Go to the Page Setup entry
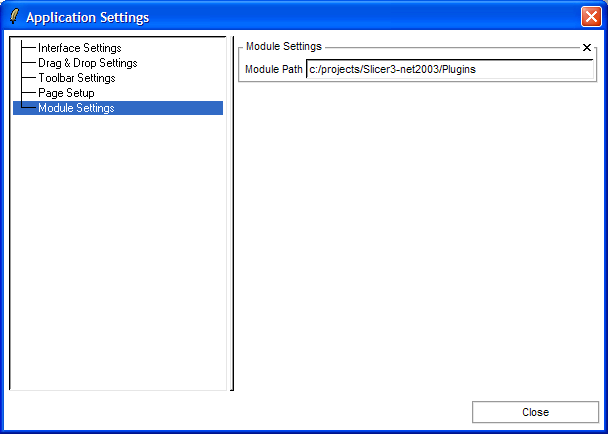 click(x=66, y=93)
